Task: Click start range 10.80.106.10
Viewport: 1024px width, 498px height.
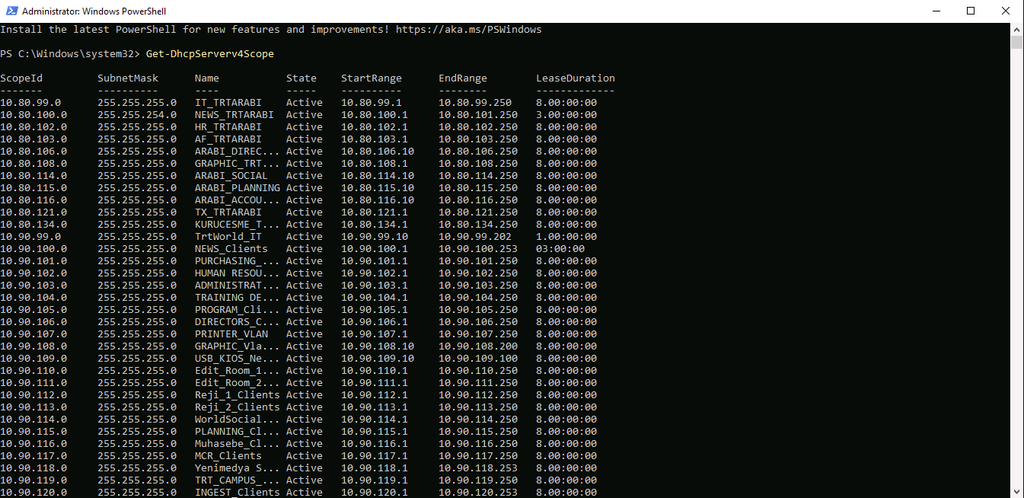Action: click(x=377, y=151)
